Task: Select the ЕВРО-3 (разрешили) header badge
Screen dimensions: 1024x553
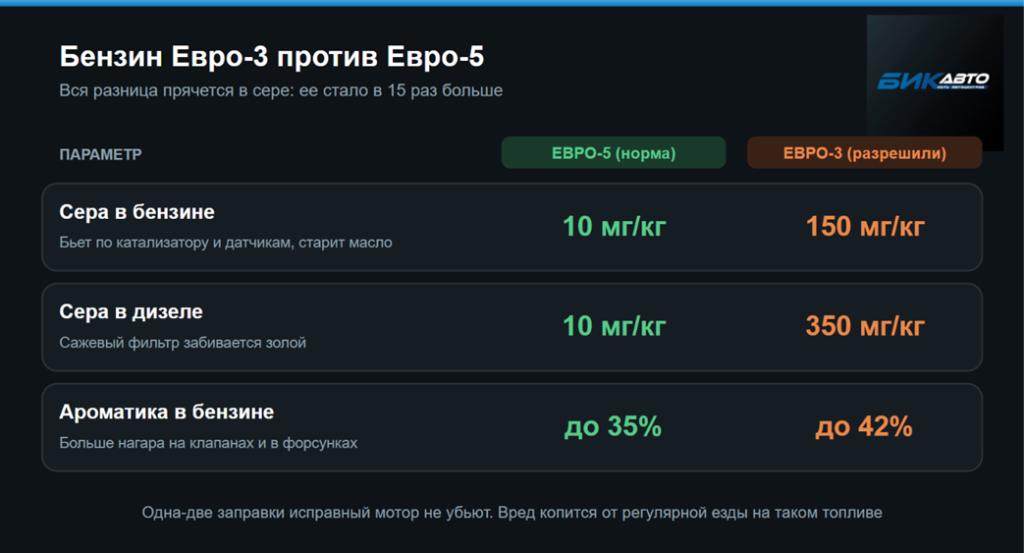Action: tap(864, 153)
